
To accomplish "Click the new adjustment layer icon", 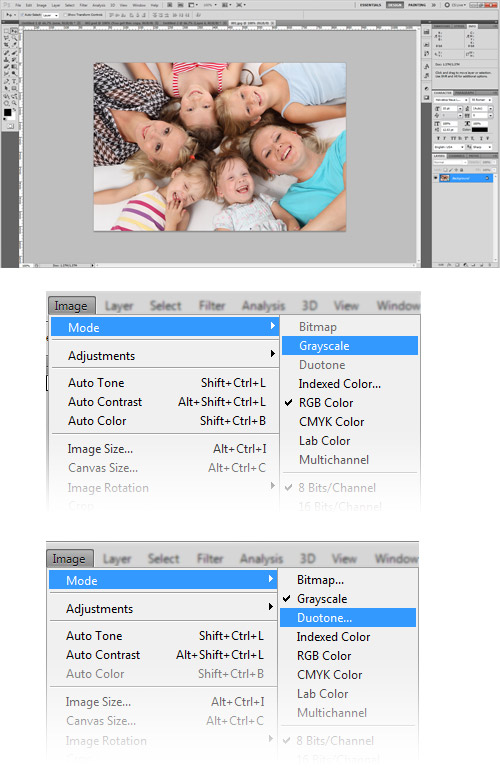I will click(465, 265).
